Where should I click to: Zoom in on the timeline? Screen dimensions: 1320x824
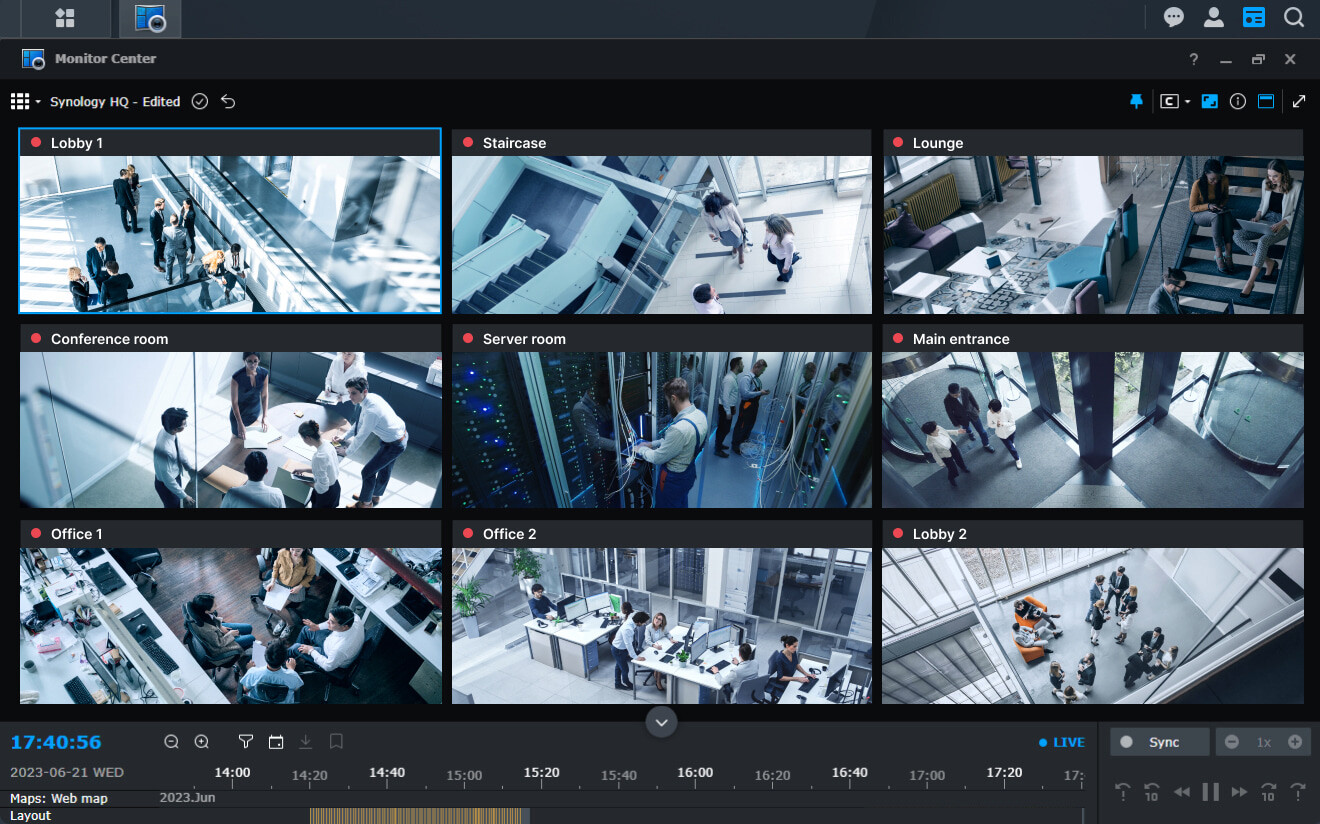[201, 741]
